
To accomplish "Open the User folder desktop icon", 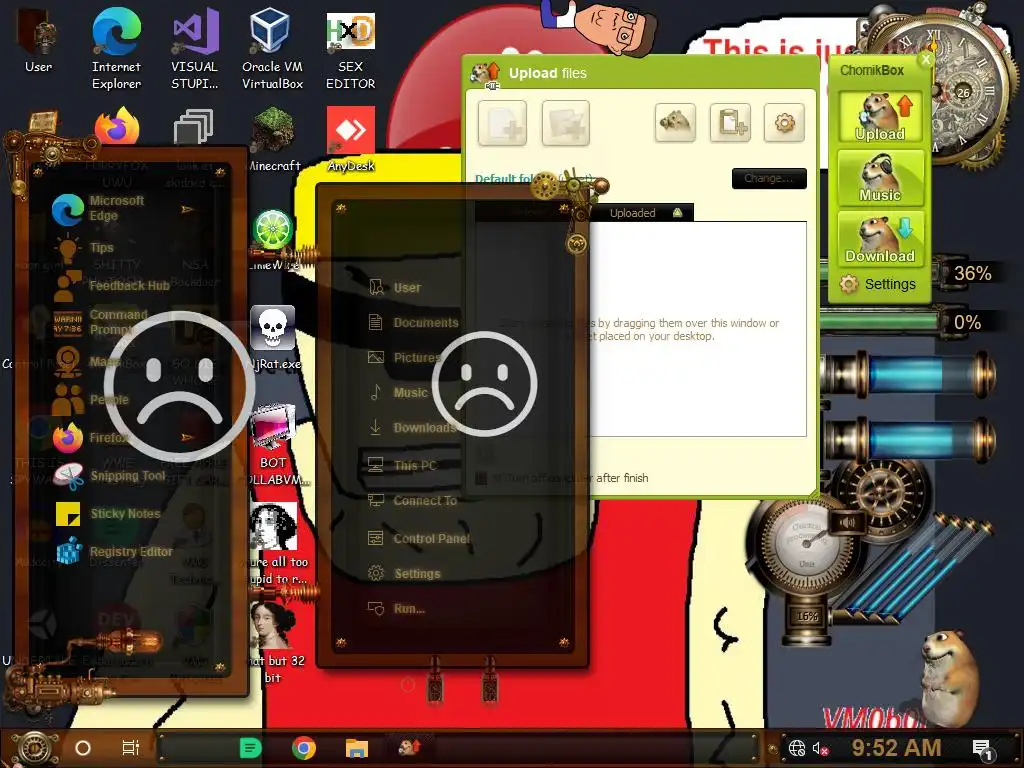I will point(38,42).
